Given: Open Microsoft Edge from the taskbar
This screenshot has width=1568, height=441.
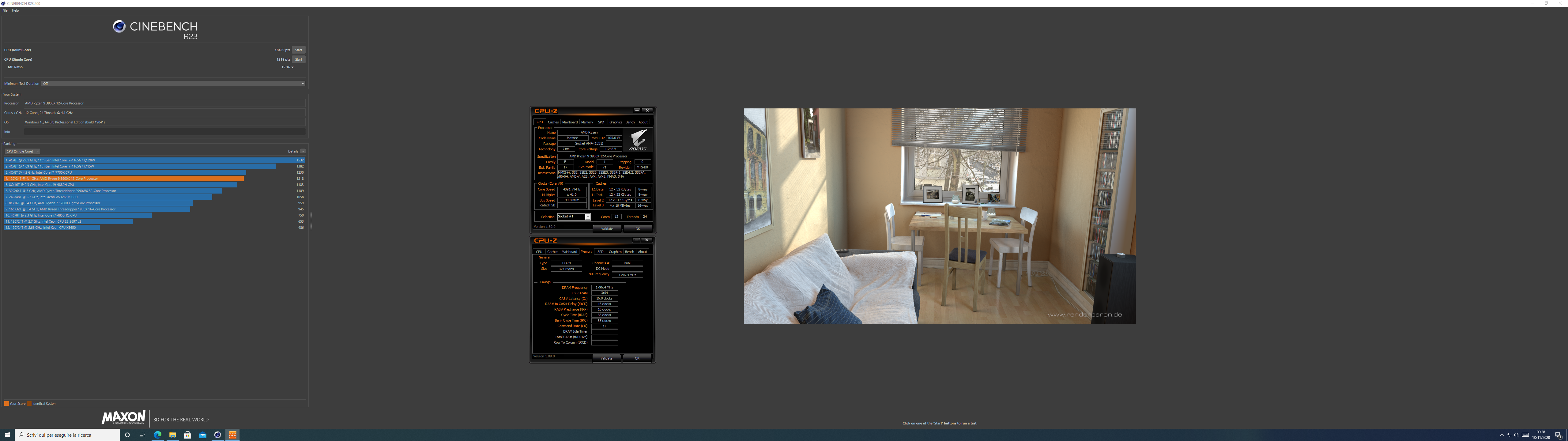Looking at the screenshot, I should (x=158, y=435).
